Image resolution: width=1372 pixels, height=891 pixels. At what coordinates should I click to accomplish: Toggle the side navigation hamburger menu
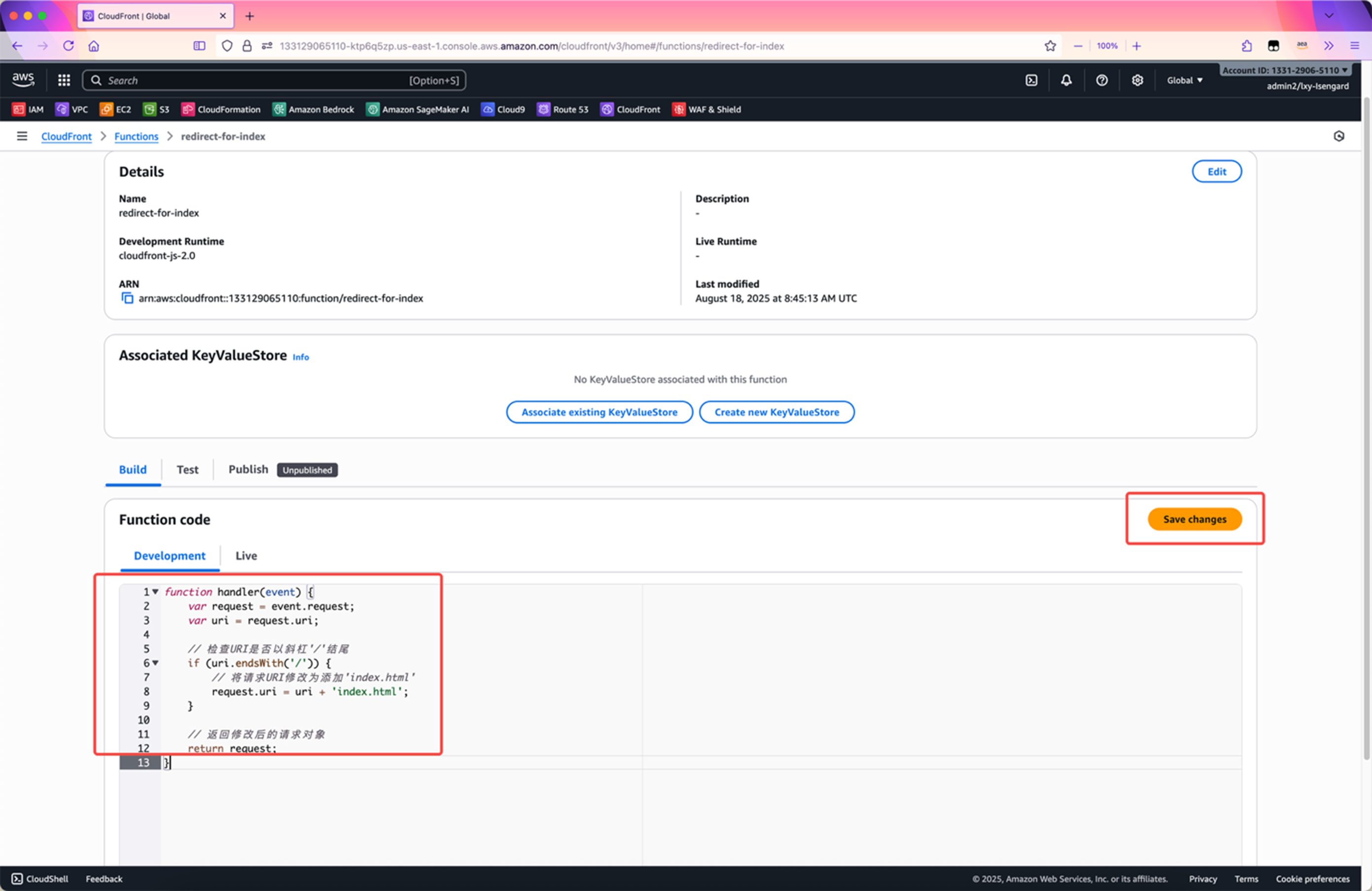[22, 136]
